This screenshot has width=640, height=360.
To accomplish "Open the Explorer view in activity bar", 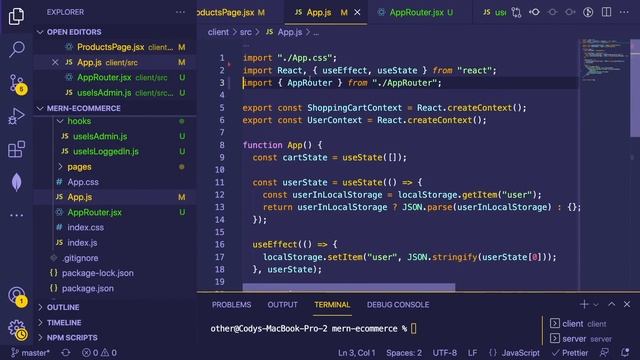I will 16,16.
